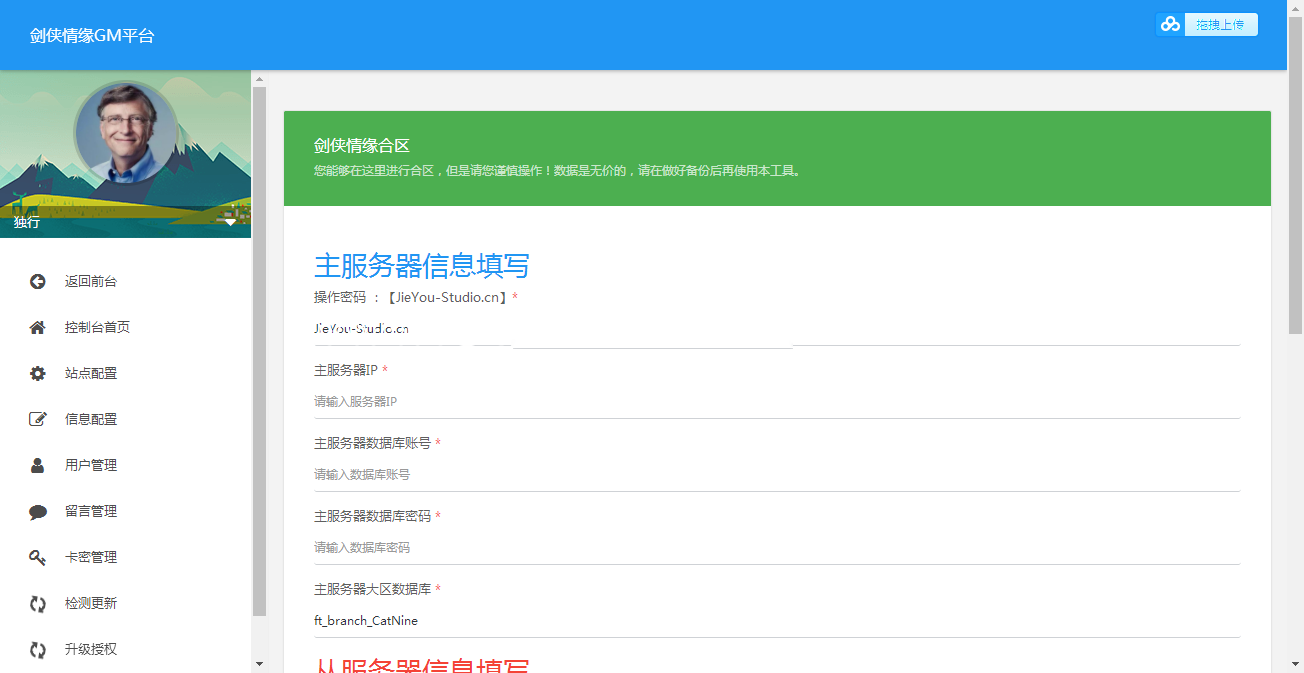Screen dimensions: 1304x673
Task: Click the refresh icon for 升级授权
Action: click(38, 650)
